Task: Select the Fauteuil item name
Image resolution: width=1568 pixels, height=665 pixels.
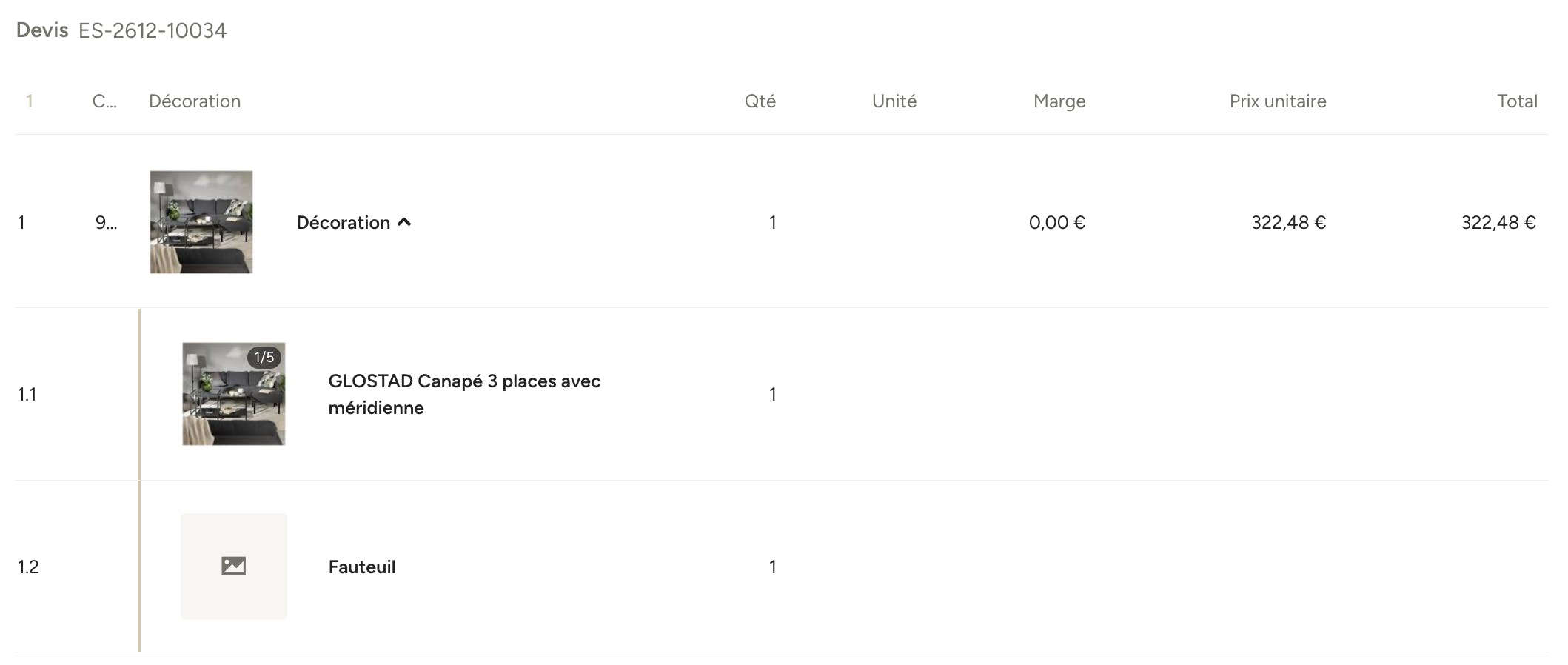Action: click(362, 567)
